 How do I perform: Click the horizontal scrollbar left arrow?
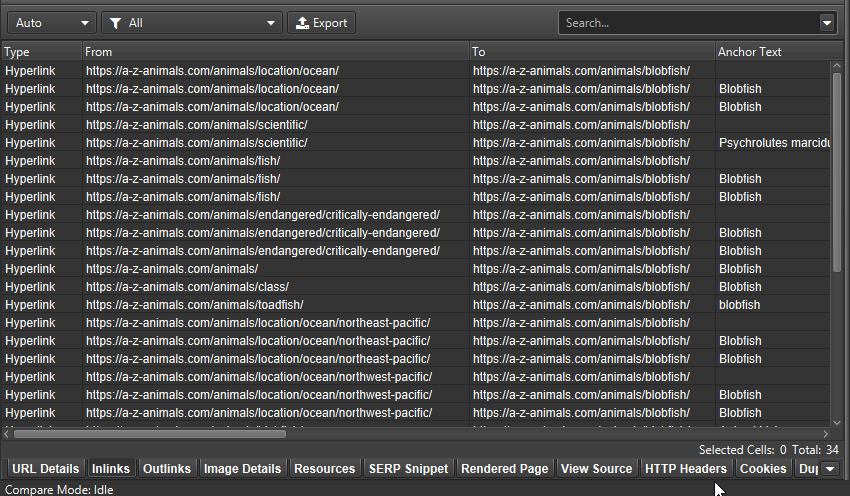tap(8, 434)
